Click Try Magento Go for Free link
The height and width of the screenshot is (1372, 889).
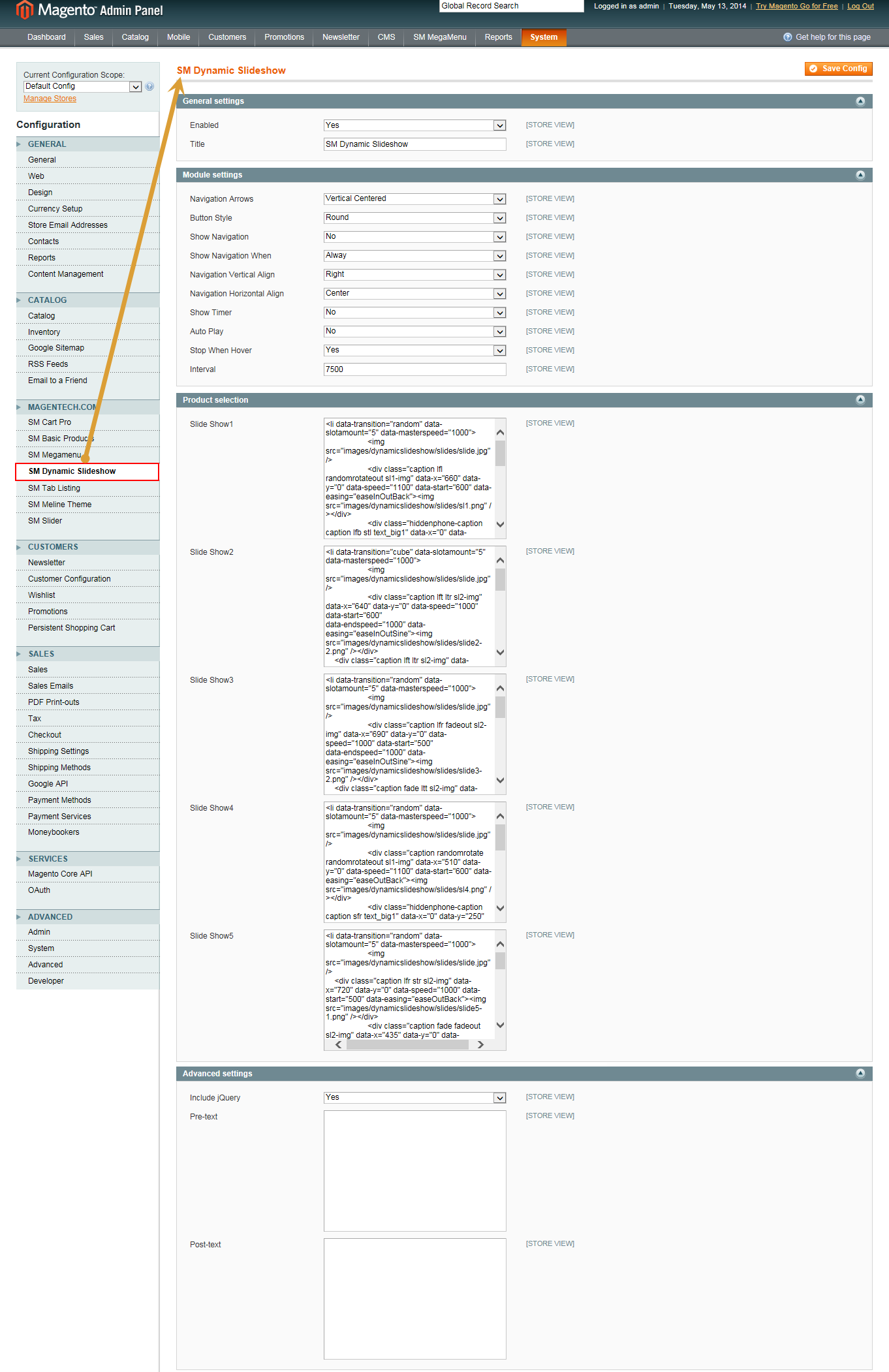(x=796, y=6)
